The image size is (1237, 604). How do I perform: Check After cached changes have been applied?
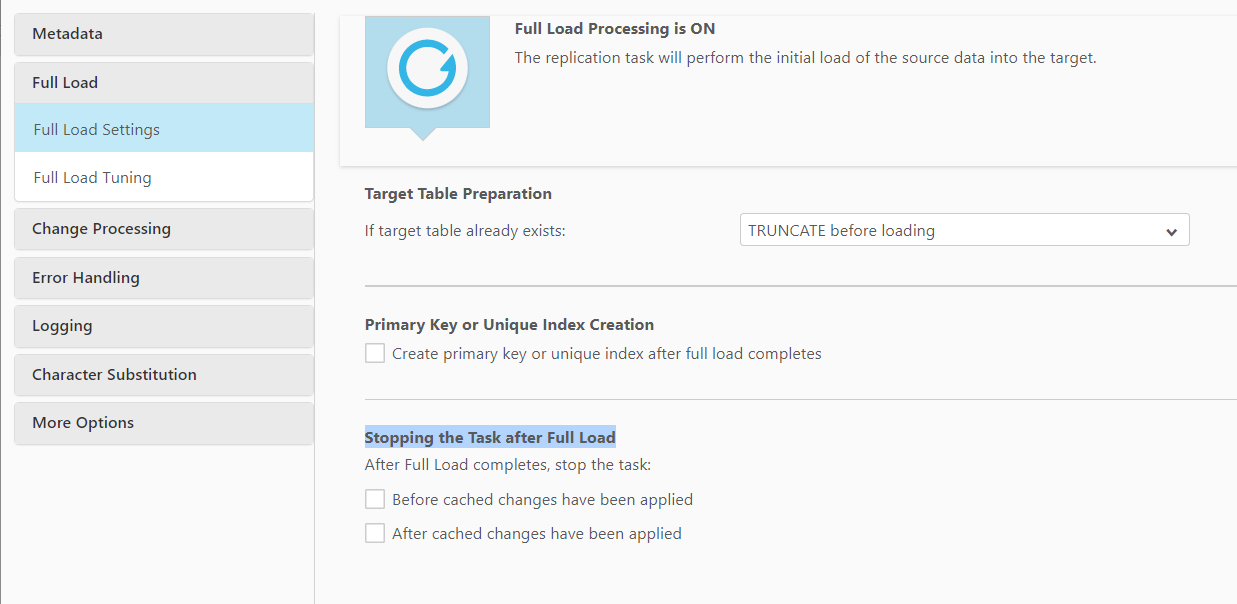tap(375, 533)
